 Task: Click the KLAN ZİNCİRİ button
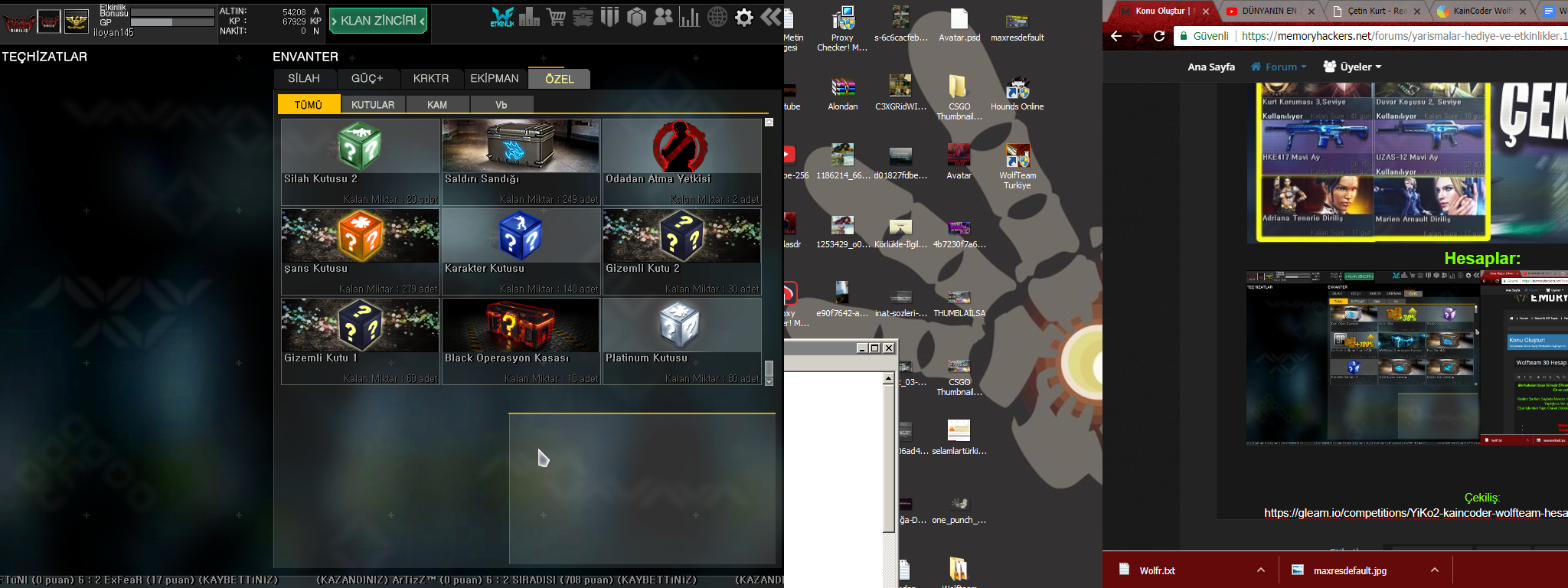[x=378, y=21]
